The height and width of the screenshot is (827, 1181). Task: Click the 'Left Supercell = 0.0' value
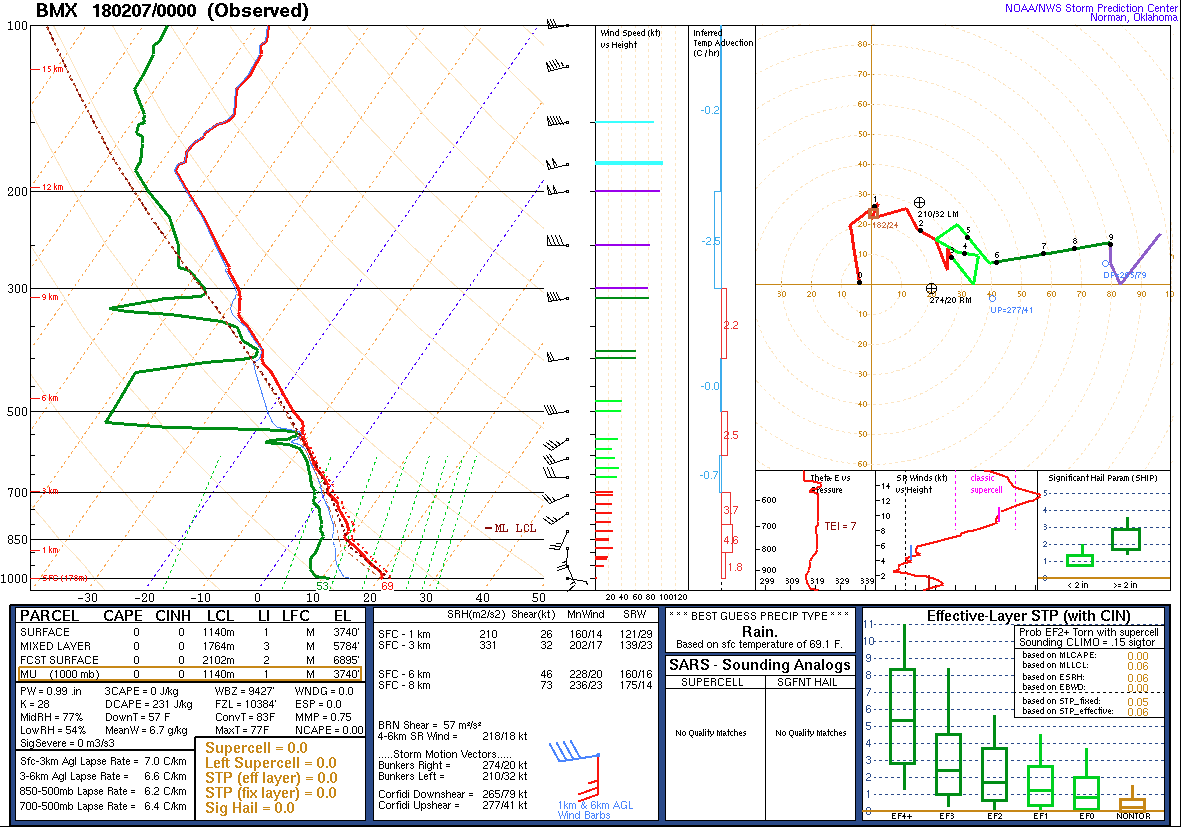pyautogui.click(x=270, y=763)
